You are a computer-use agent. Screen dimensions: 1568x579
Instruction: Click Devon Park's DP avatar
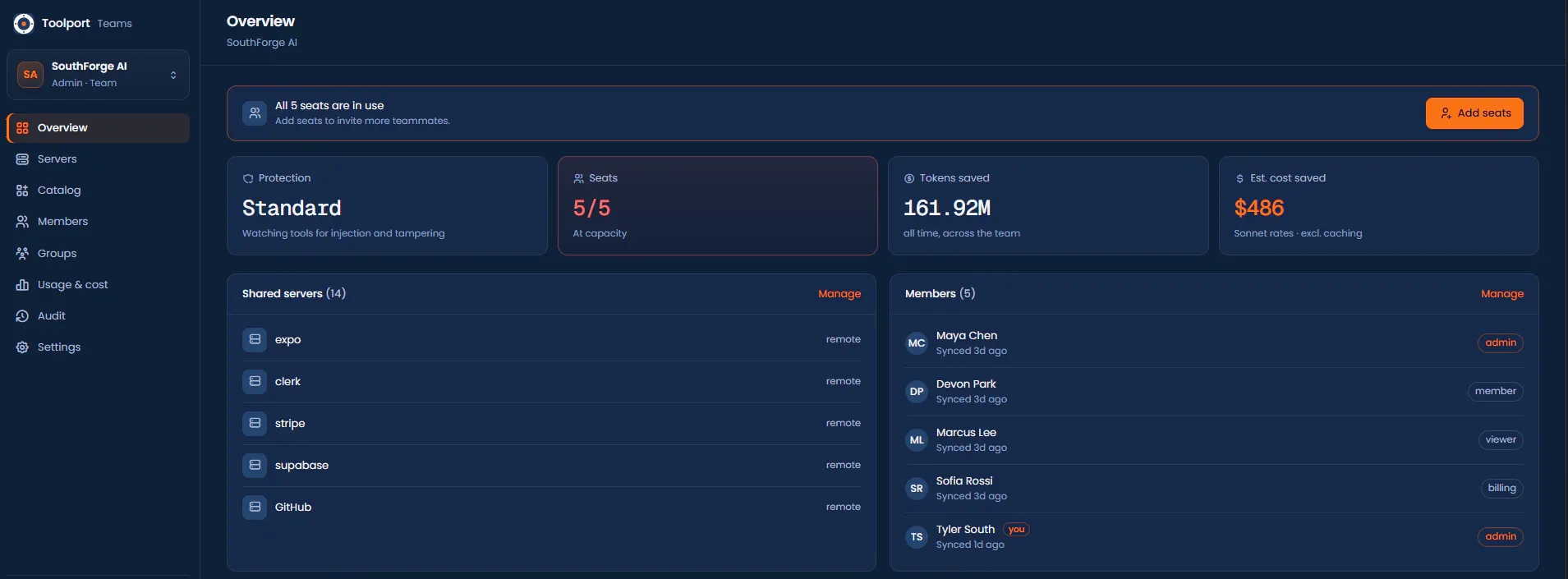click(x=917, y=392)
